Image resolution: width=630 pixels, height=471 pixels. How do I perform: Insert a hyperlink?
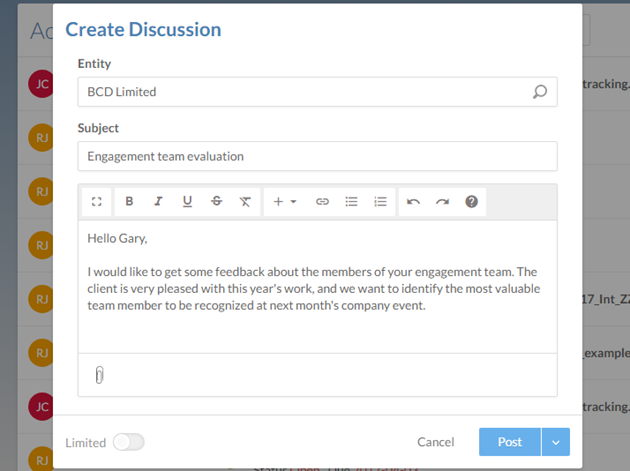coord(322,201)
